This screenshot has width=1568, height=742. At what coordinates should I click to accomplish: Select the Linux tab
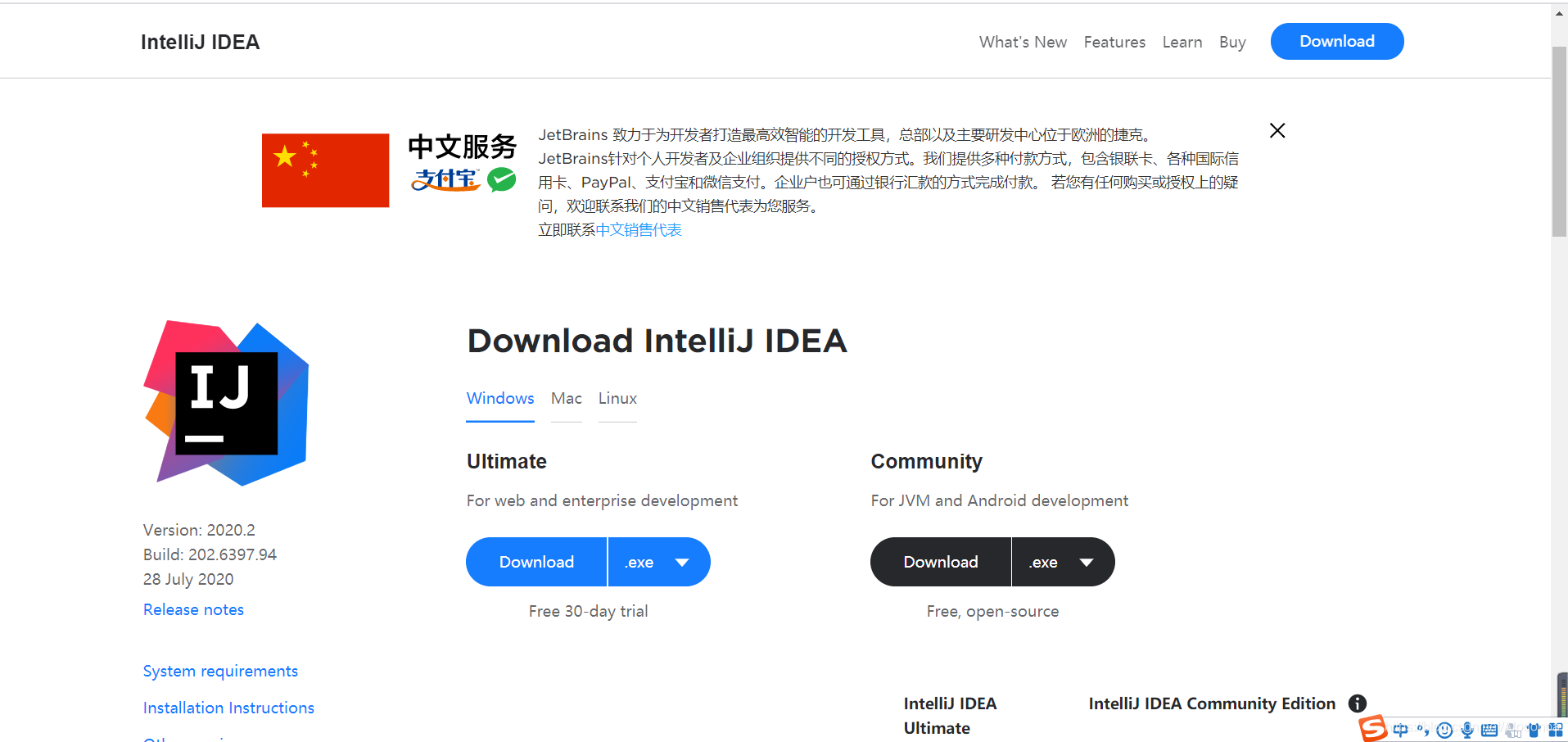(617, 398)
